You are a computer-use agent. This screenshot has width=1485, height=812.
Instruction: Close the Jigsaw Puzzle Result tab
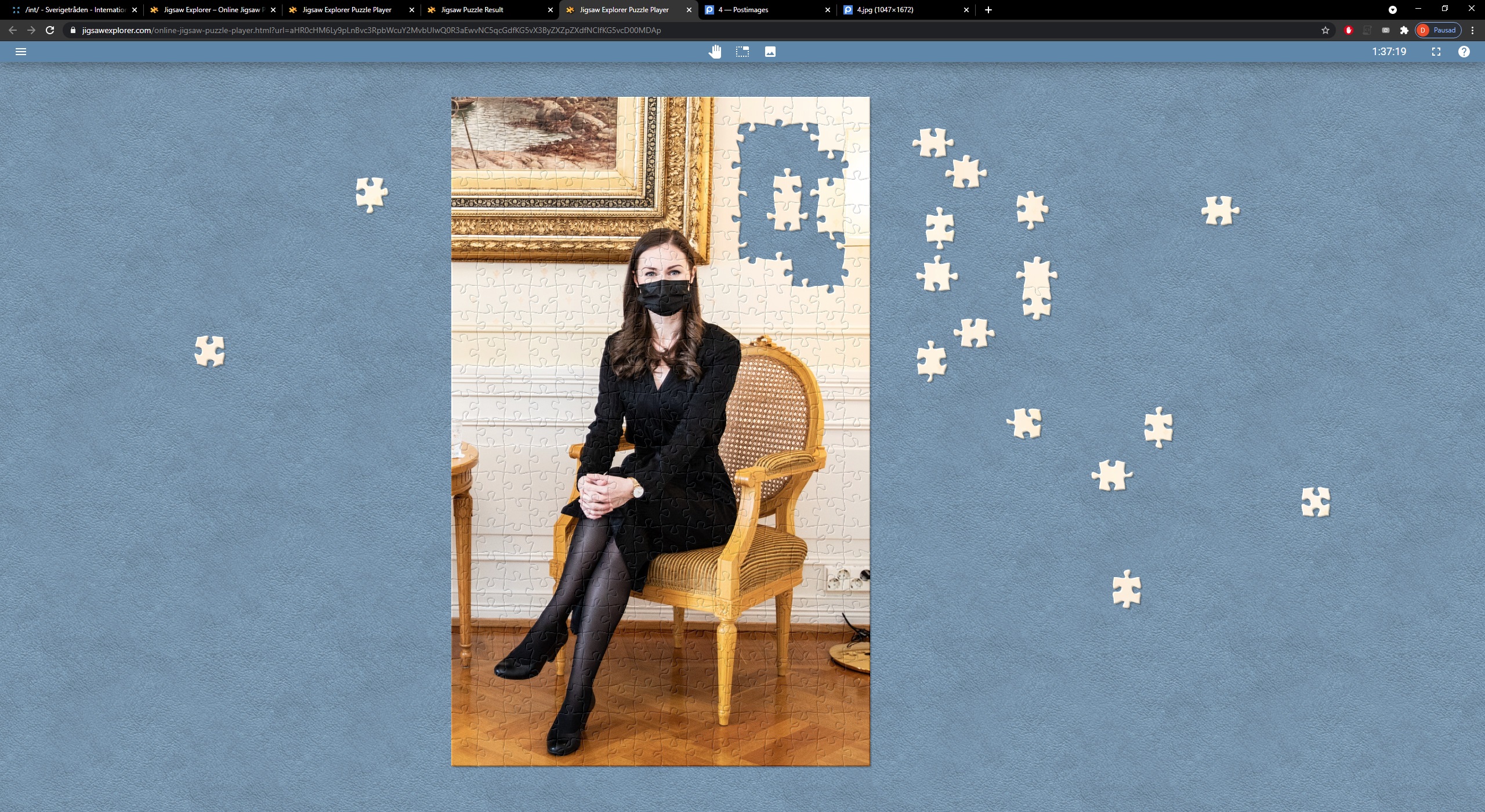point(550,10)
